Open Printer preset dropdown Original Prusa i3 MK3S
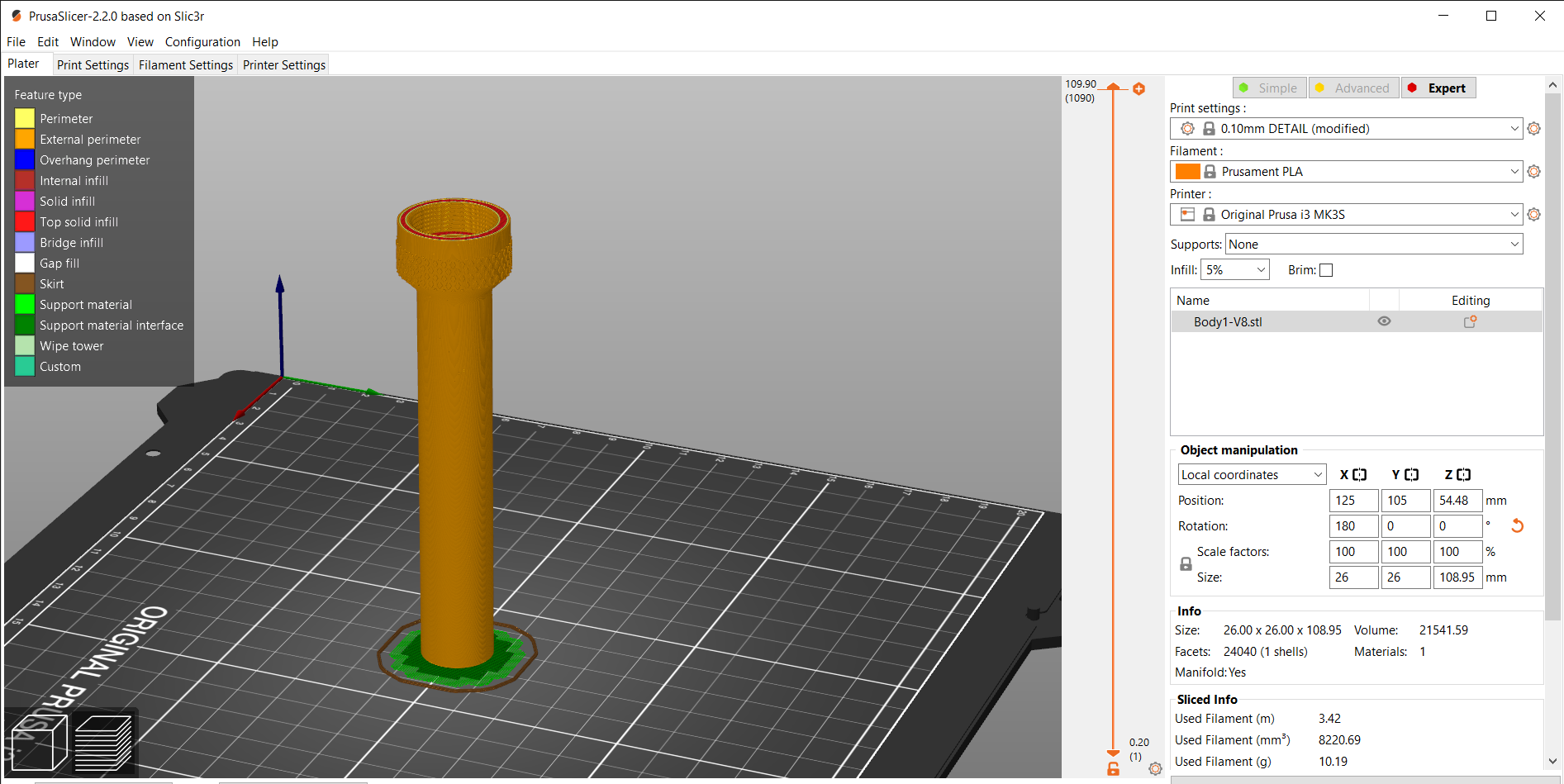 pos(1346,215)
